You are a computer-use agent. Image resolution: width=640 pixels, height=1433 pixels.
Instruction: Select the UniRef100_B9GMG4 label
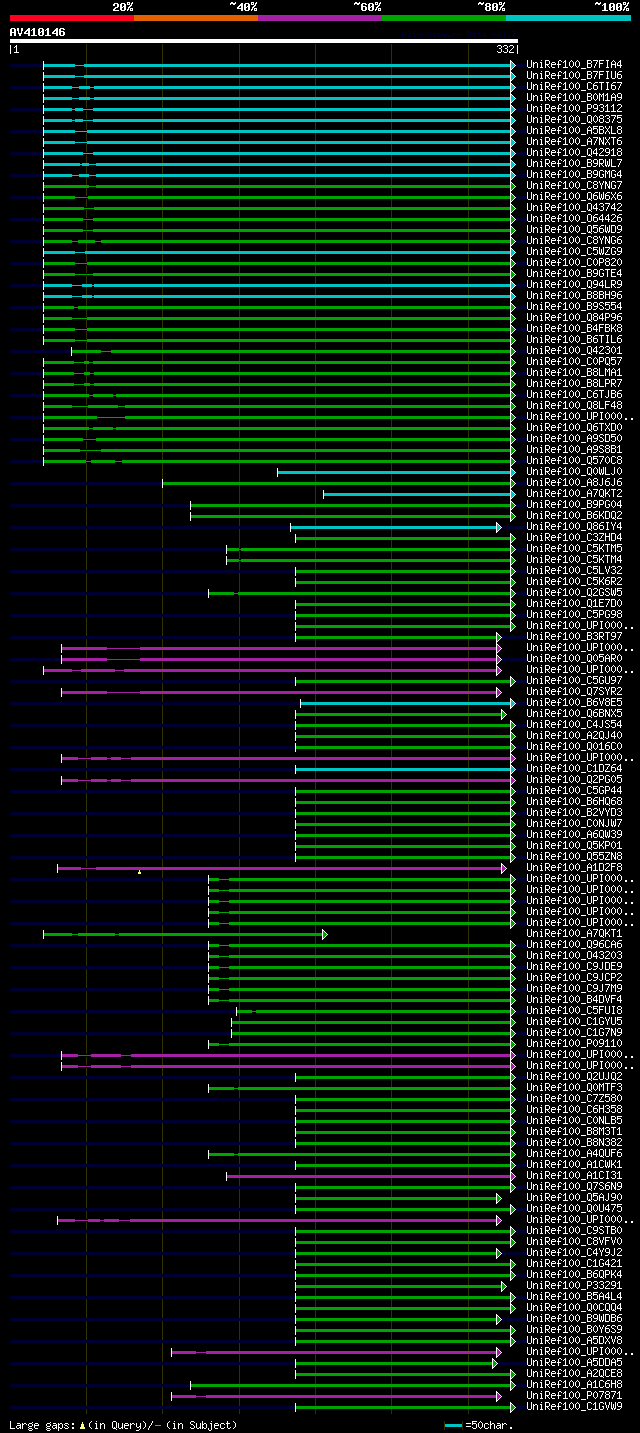pos(574,174)
